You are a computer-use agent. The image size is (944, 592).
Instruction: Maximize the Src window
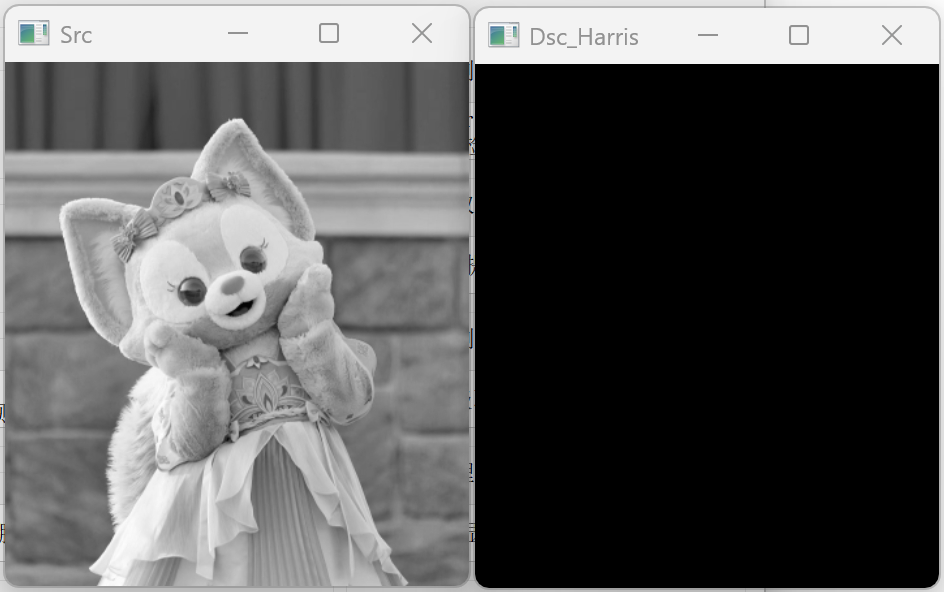329,33
